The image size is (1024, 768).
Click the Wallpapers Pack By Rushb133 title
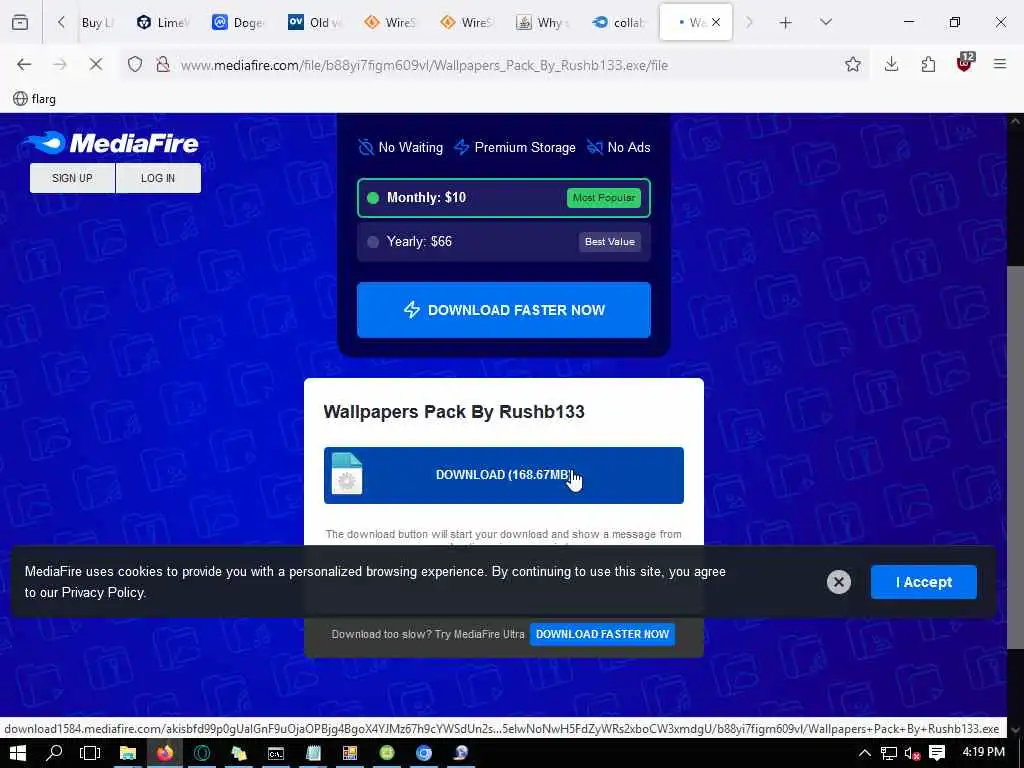click(454, 412)
